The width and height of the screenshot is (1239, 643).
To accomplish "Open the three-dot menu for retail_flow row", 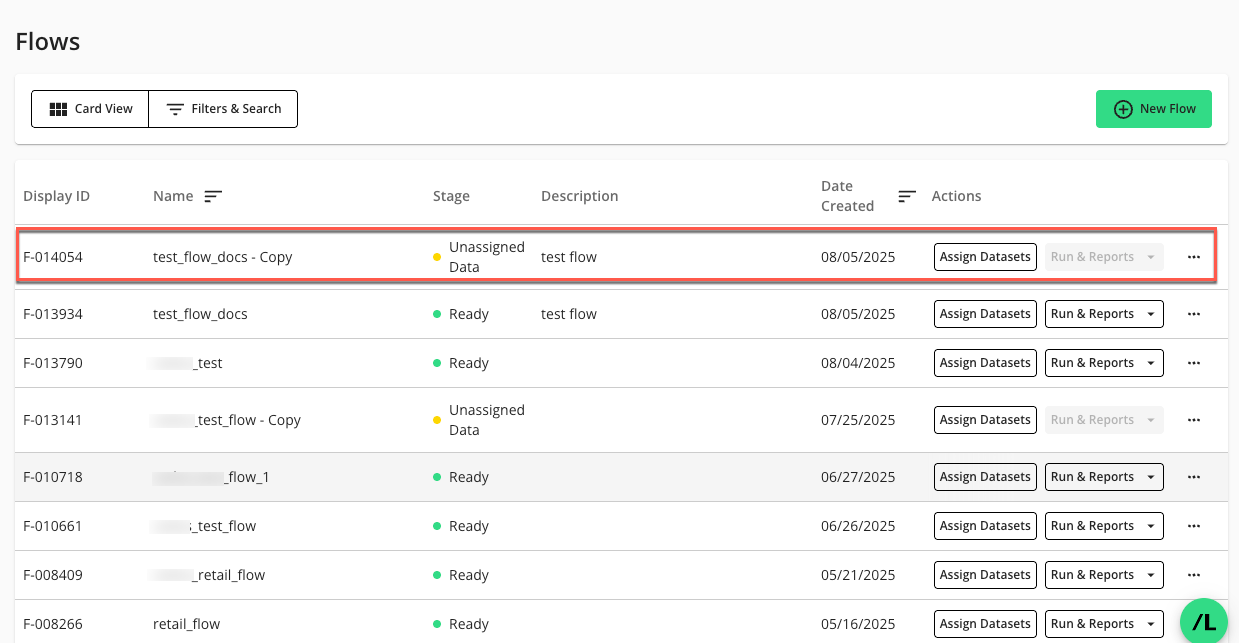I will (x=1193, y=624).
